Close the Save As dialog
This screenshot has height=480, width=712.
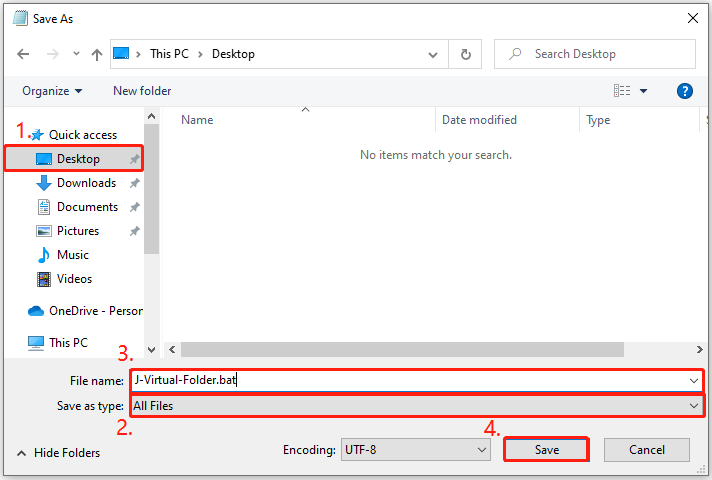[x=692, y=18]
